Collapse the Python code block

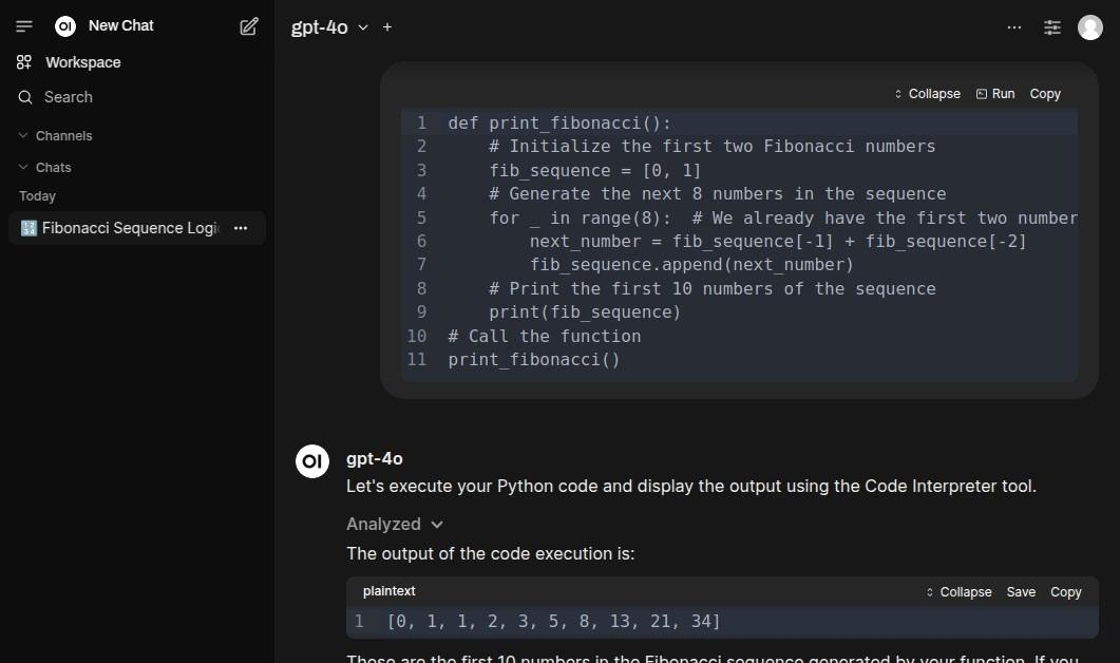(927, 94)
